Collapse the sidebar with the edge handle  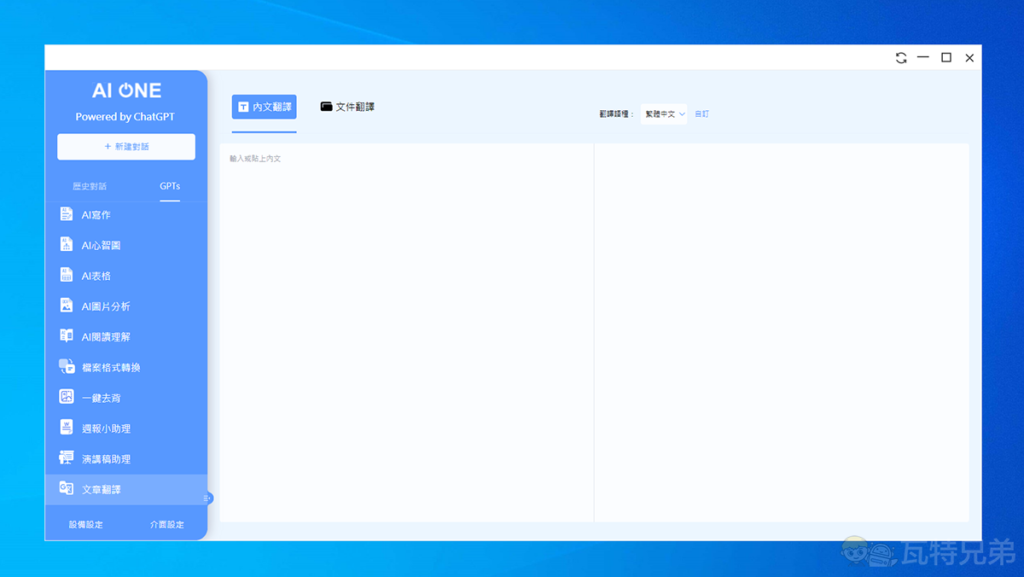[x=207, y=498]
